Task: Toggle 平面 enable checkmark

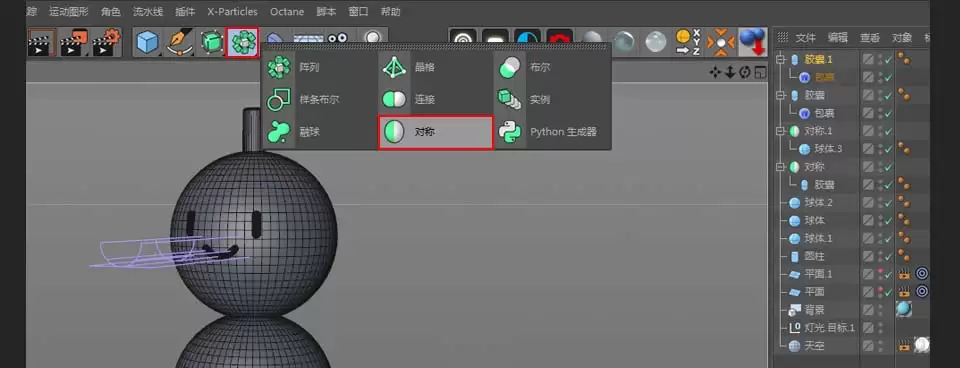Action: [888, 292]
